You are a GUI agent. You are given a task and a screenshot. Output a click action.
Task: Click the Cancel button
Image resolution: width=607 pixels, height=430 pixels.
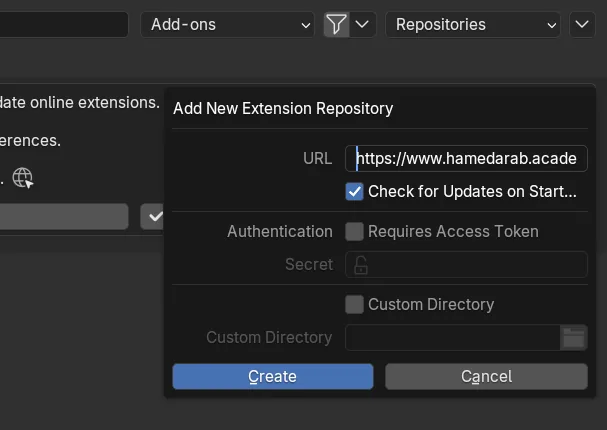point(486,376)
